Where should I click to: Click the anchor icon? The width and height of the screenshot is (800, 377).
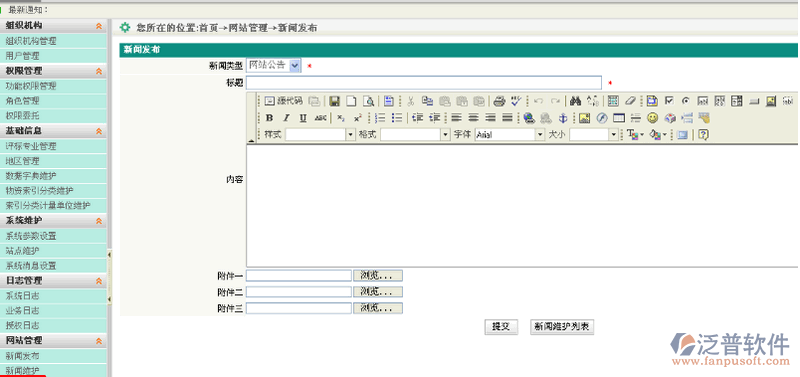563,118
